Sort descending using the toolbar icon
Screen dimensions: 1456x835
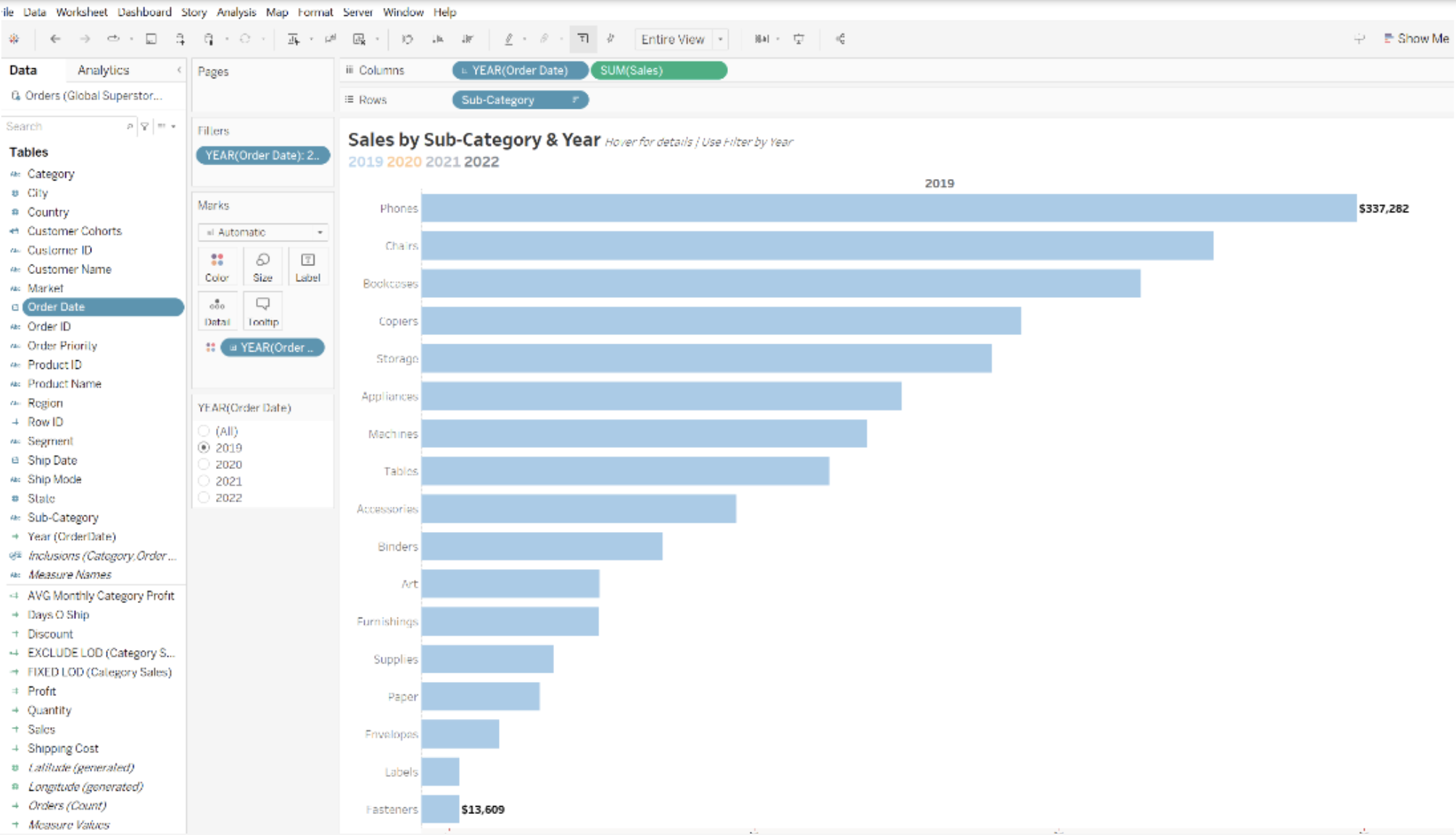pos(468,39)
